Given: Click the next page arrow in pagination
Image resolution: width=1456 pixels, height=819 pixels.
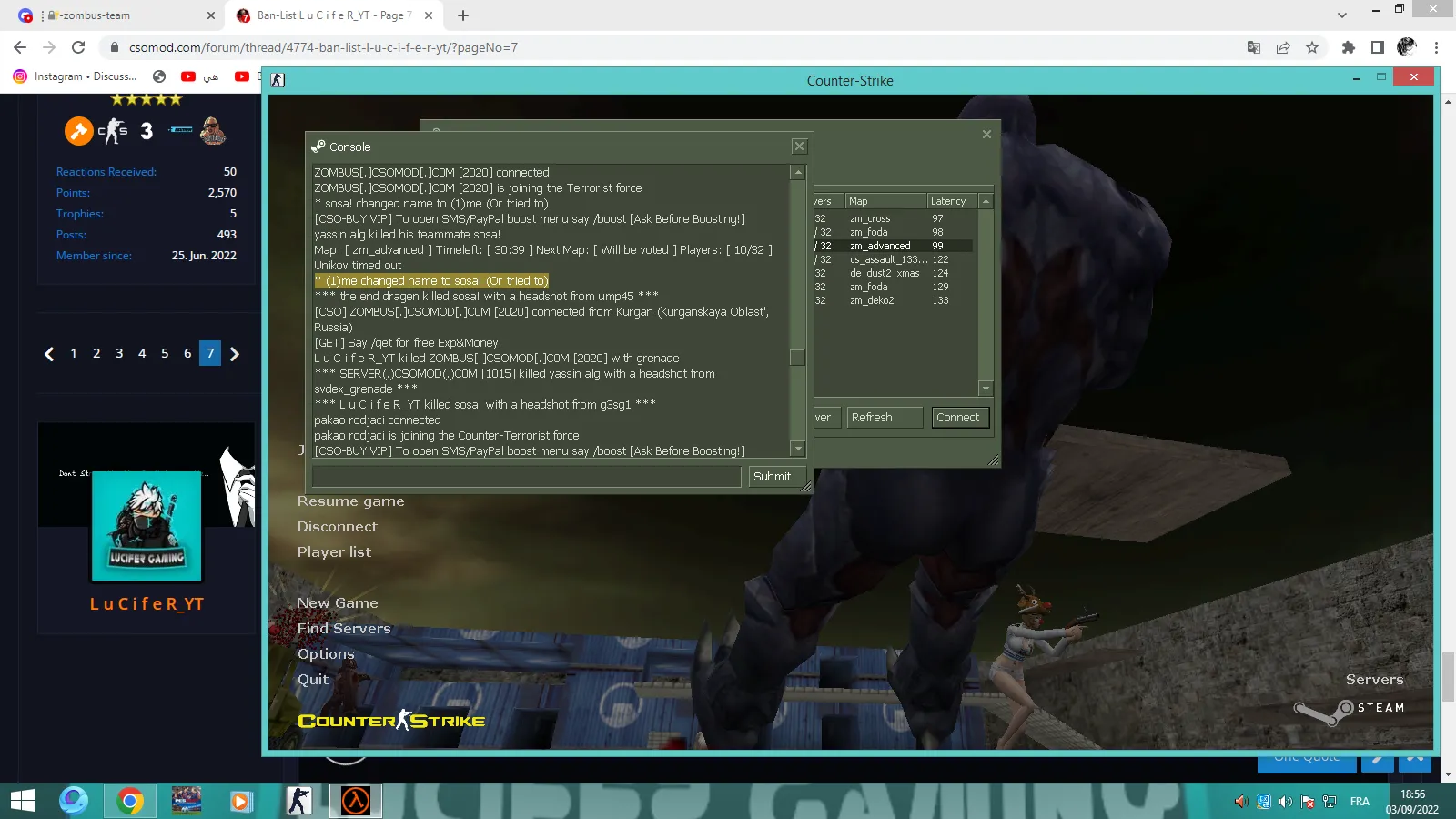Looking at the screenshot, I should [235, 354].
